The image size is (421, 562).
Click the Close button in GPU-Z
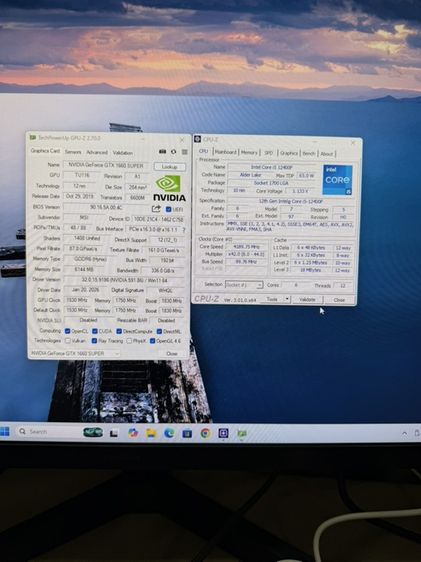point(172,353)
